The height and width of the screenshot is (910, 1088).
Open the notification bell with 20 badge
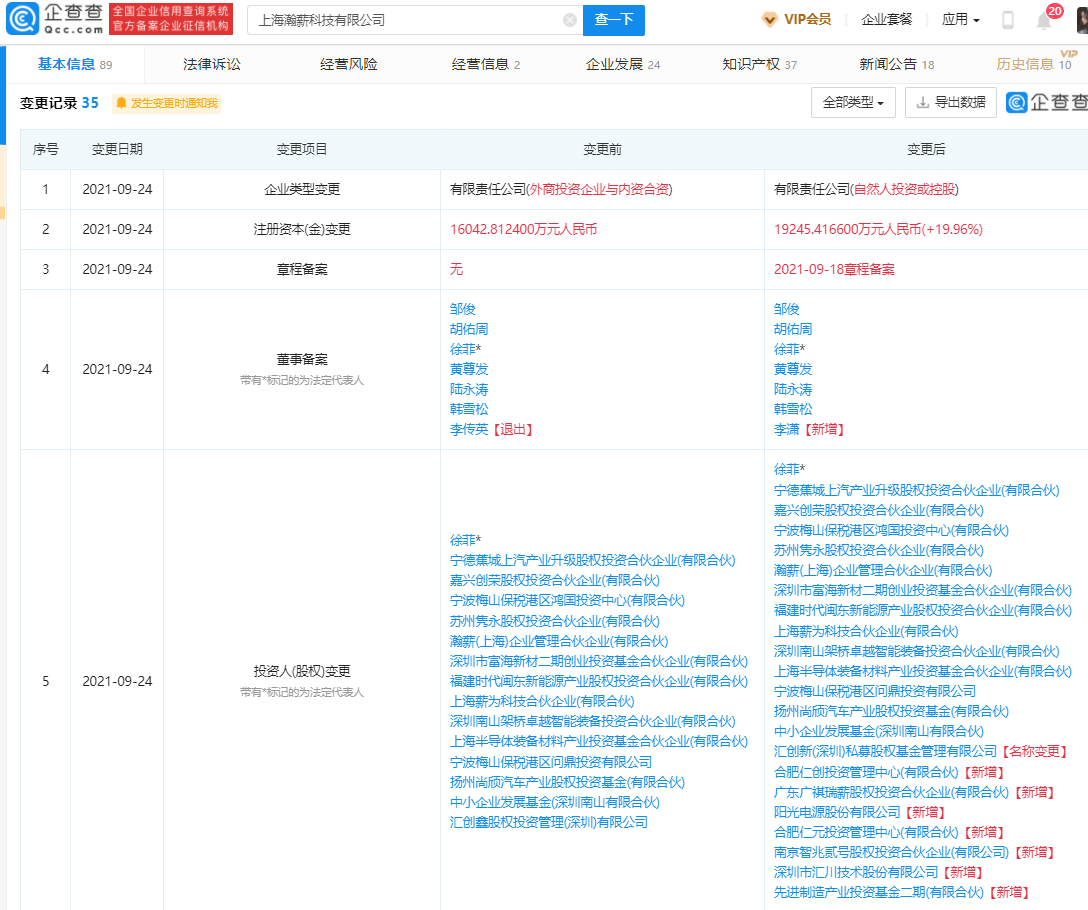point(1044,20)
